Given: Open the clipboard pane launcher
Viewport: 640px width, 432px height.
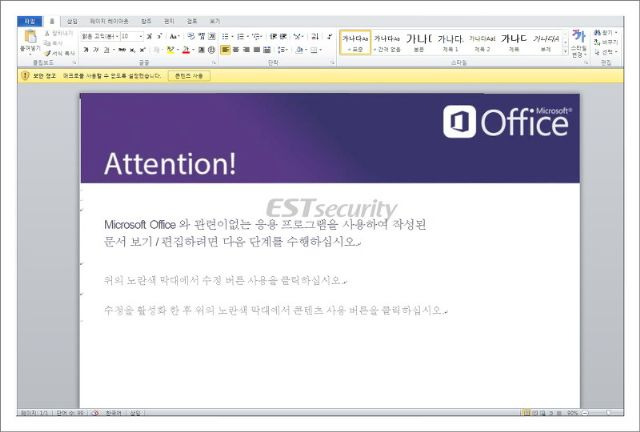Looking at the screenshot, I should (75, 62).
